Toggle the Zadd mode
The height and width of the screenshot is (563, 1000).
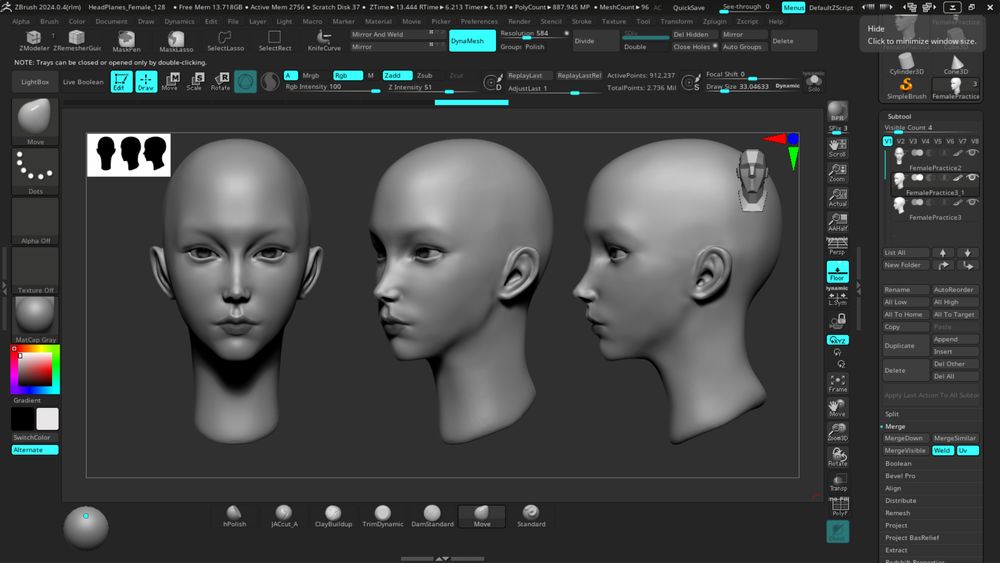(397, 75)
